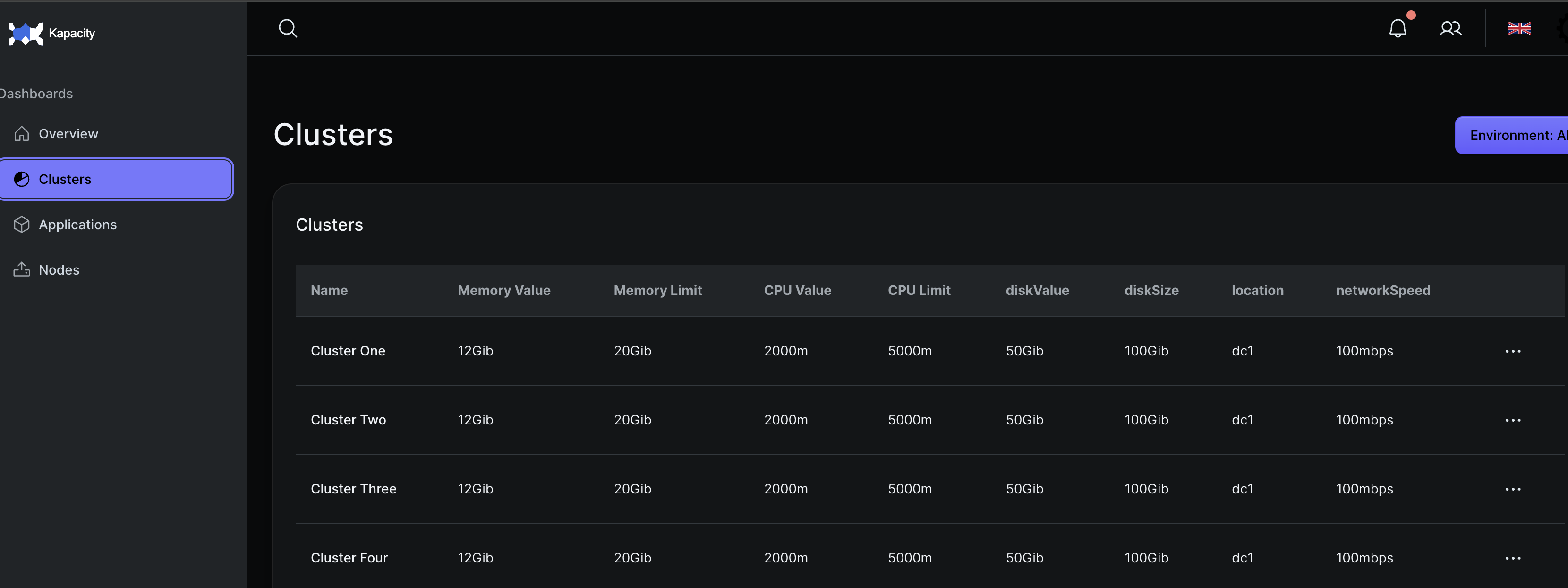Viewport: 1568px width, 588px height.
Task: Open Cluster Three's three-dot menu
Action: pos(1513,489)
